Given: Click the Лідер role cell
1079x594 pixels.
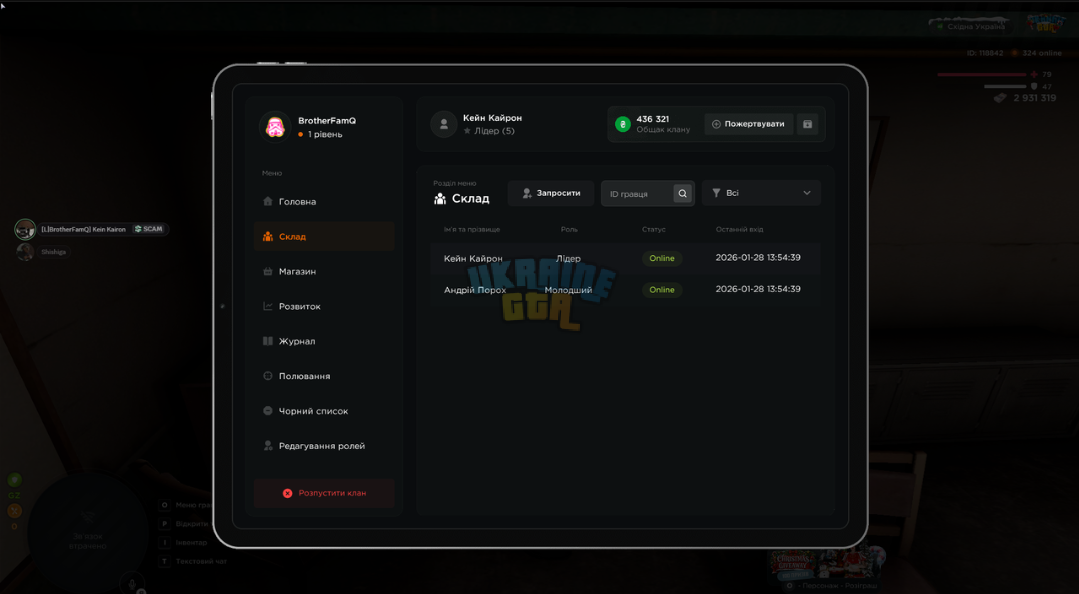Looking at the screenshot, I should pyautogui.click(x=568, y=259).
